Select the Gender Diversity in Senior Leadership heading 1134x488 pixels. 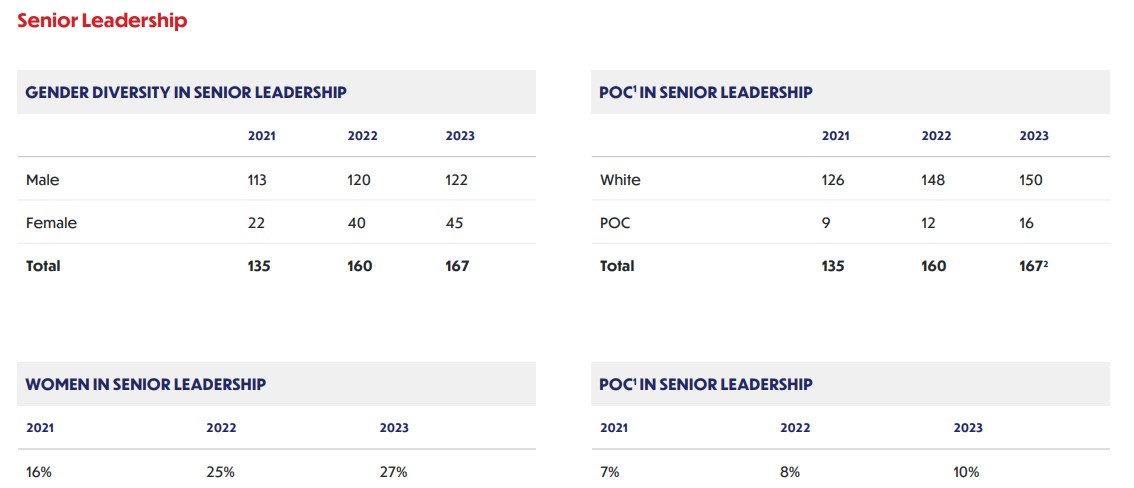[x=186, y=92]
